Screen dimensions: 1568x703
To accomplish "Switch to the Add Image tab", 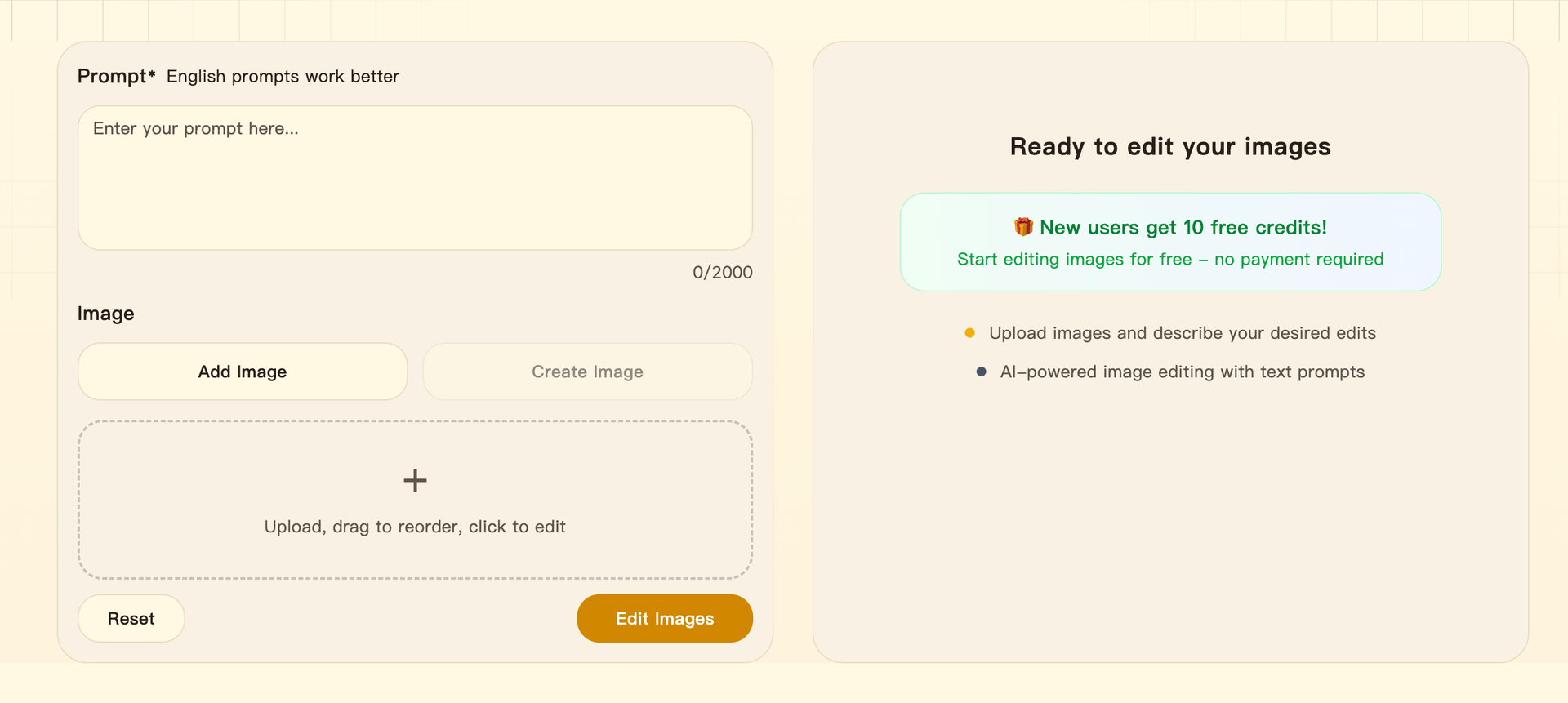I will click(x=243, y=372).
